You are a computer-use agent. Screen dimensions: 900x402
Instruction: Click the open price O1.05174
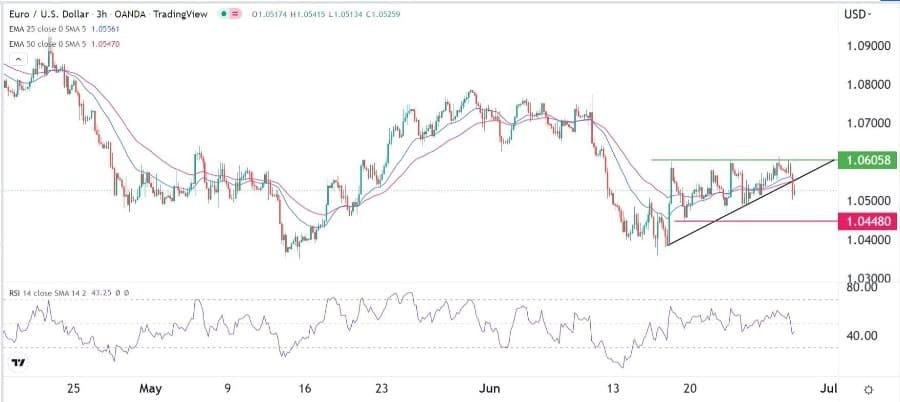tap(270, 14)
